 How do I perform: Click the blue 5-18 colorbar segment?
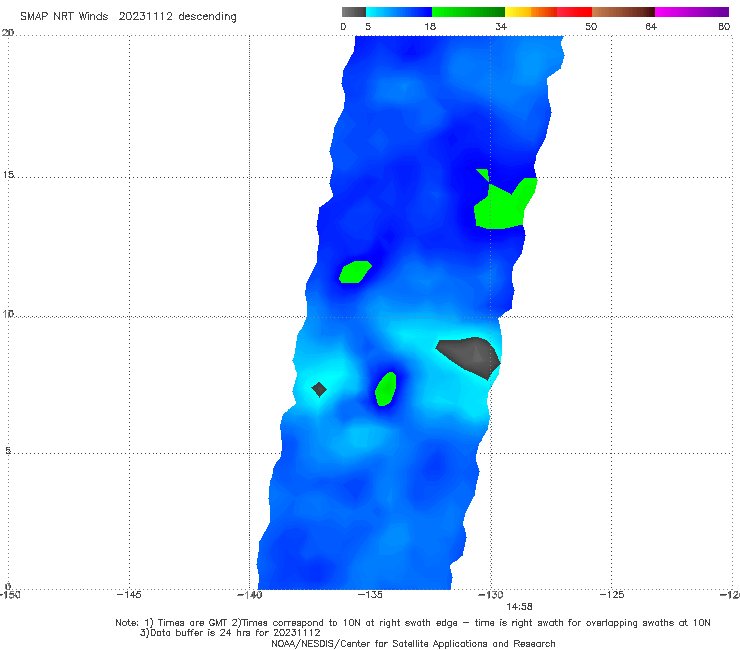coord(399,12)
